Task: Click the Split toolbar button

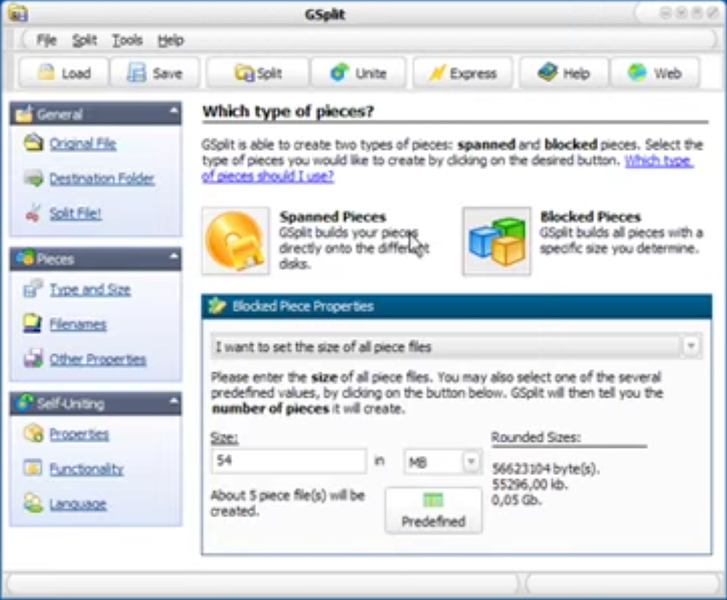Action: [x=258, y=73]
